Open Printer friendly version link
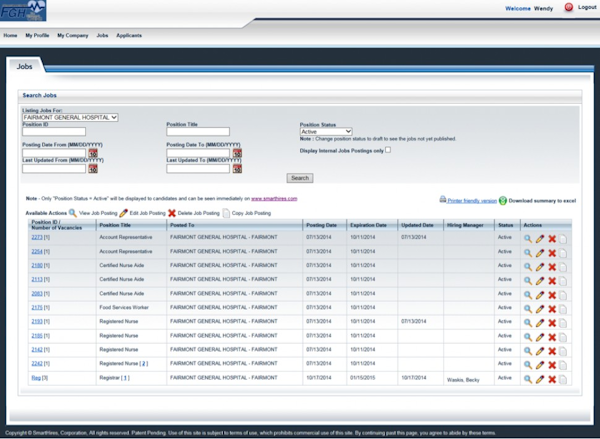The image size is (600, 439). pyautogui.click(x=471, y=200)
